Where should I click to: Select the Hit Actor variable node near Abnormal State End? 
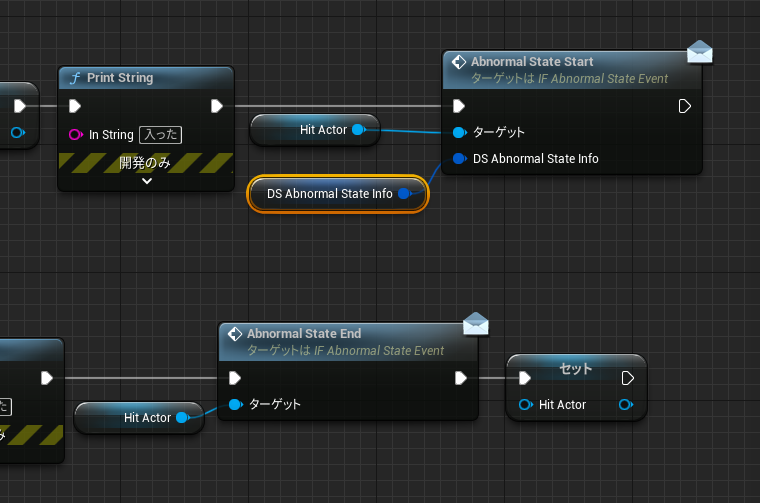point(139,418)
